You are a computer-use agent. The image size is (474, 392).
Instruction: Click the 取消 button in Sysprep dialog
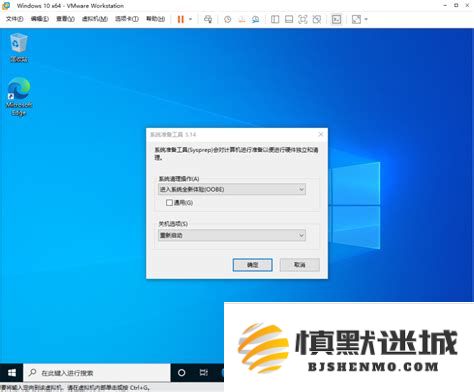[x=300, y=265]
